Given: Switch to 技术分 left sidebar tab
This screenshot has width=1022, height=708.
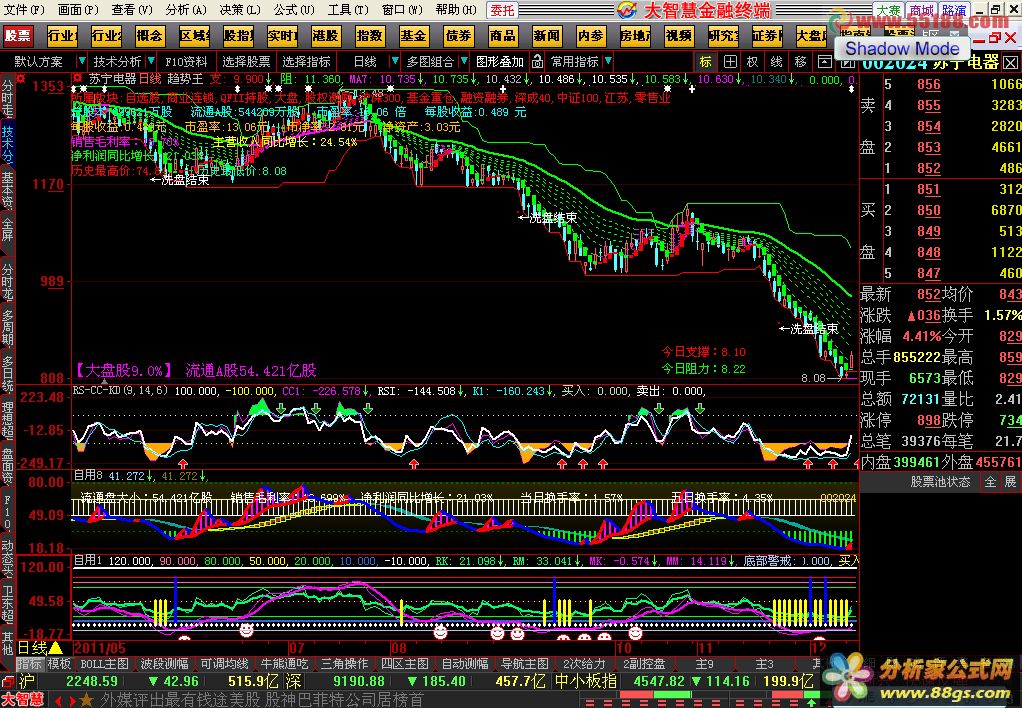Looking at the screenshot, I should coord(7,144).
